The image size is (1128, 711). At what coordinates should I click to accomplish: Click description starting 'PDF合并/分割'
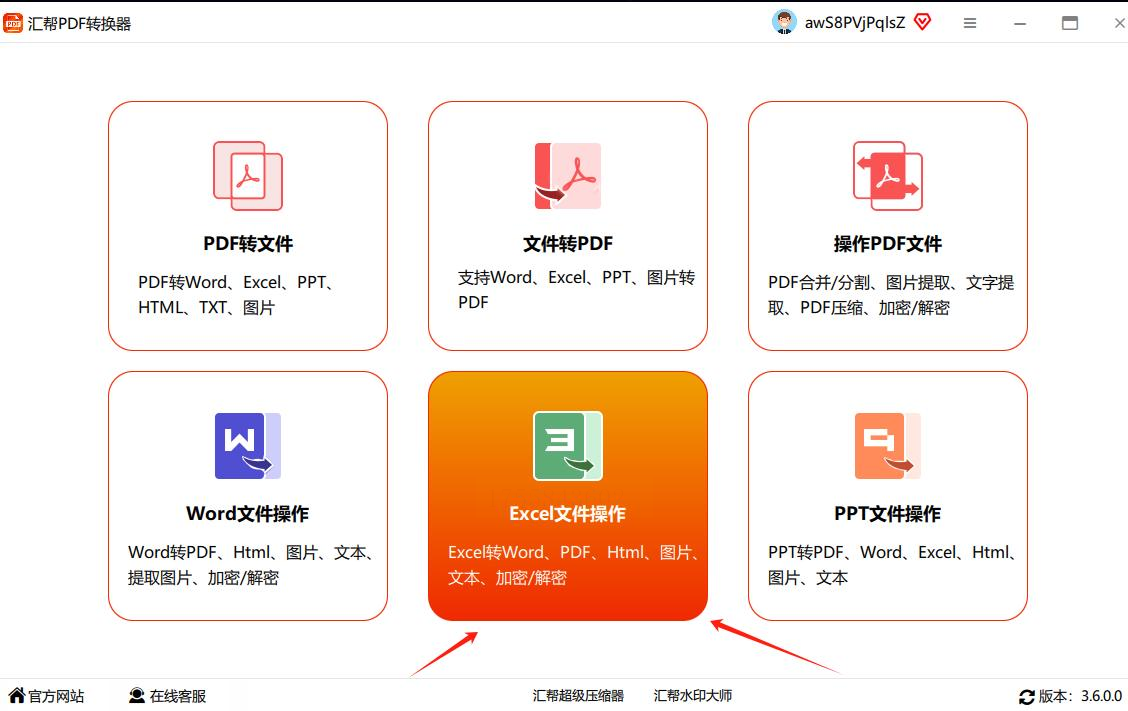[x=891, y=295]
